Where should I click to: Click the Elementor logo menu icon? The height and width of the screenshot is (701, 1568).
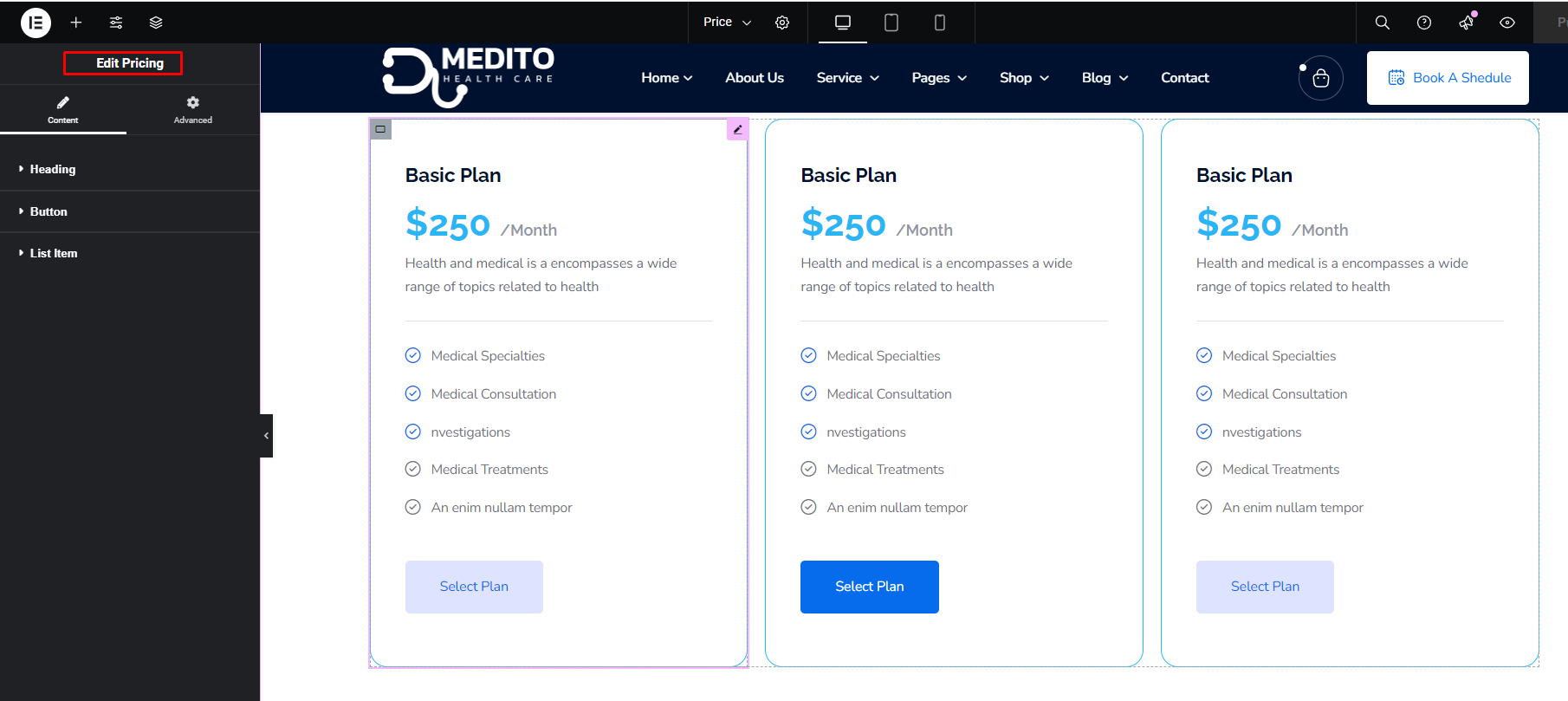(x=36, y=23)
